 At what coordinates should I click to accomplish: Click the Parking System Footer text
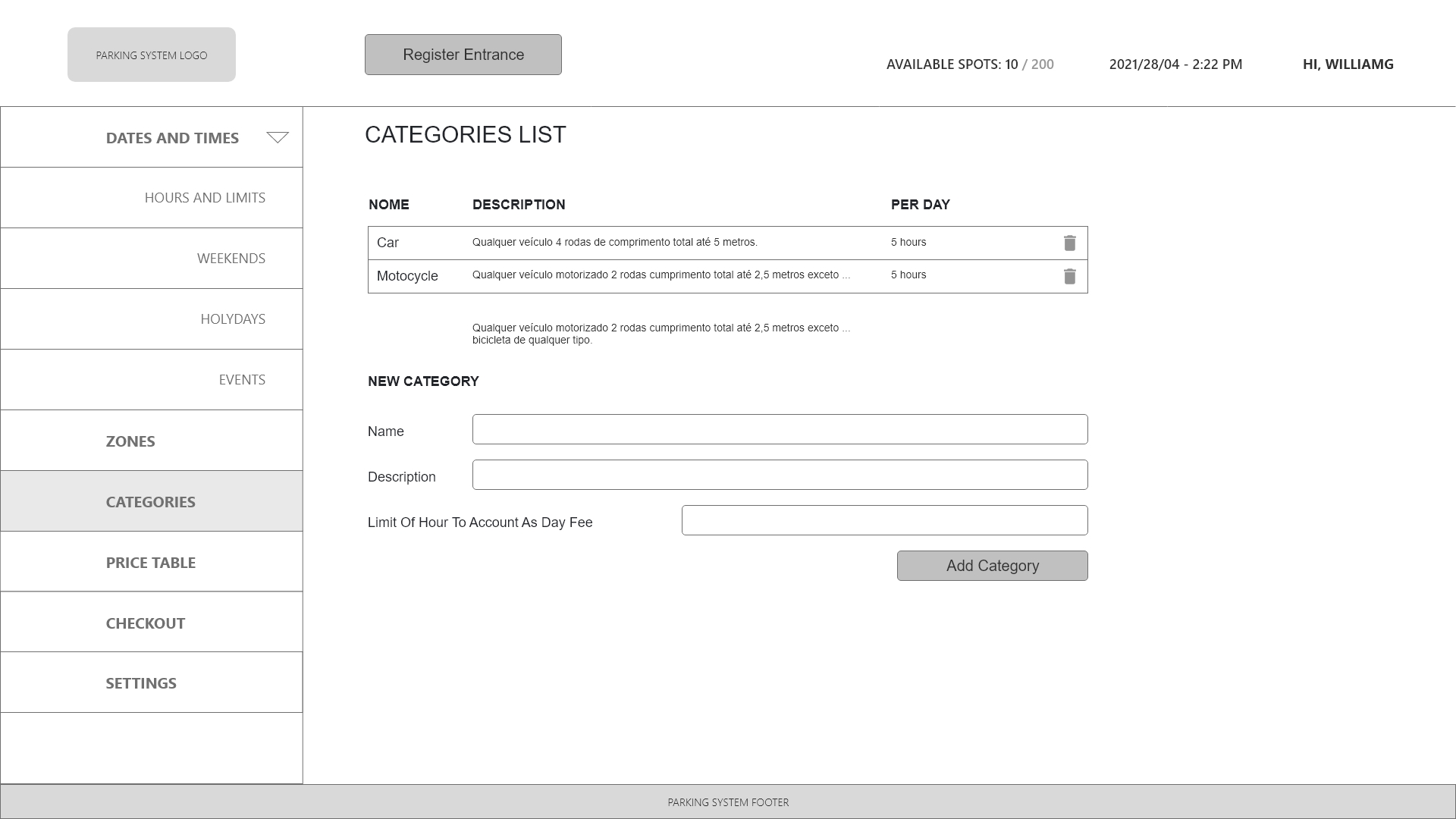pos(728,802)
